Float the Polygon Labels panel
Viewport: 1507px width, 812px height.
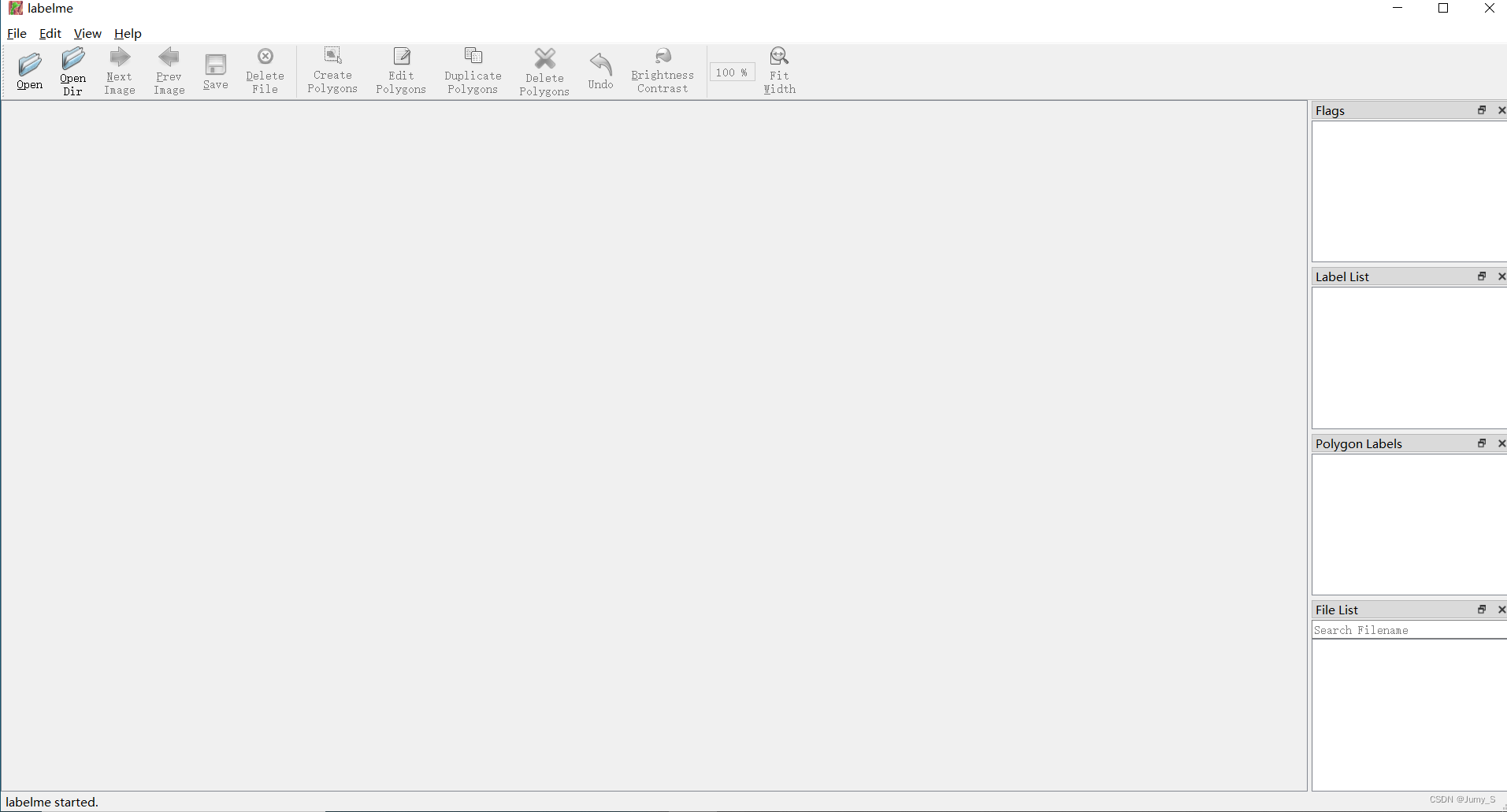tap(1482, 443)
